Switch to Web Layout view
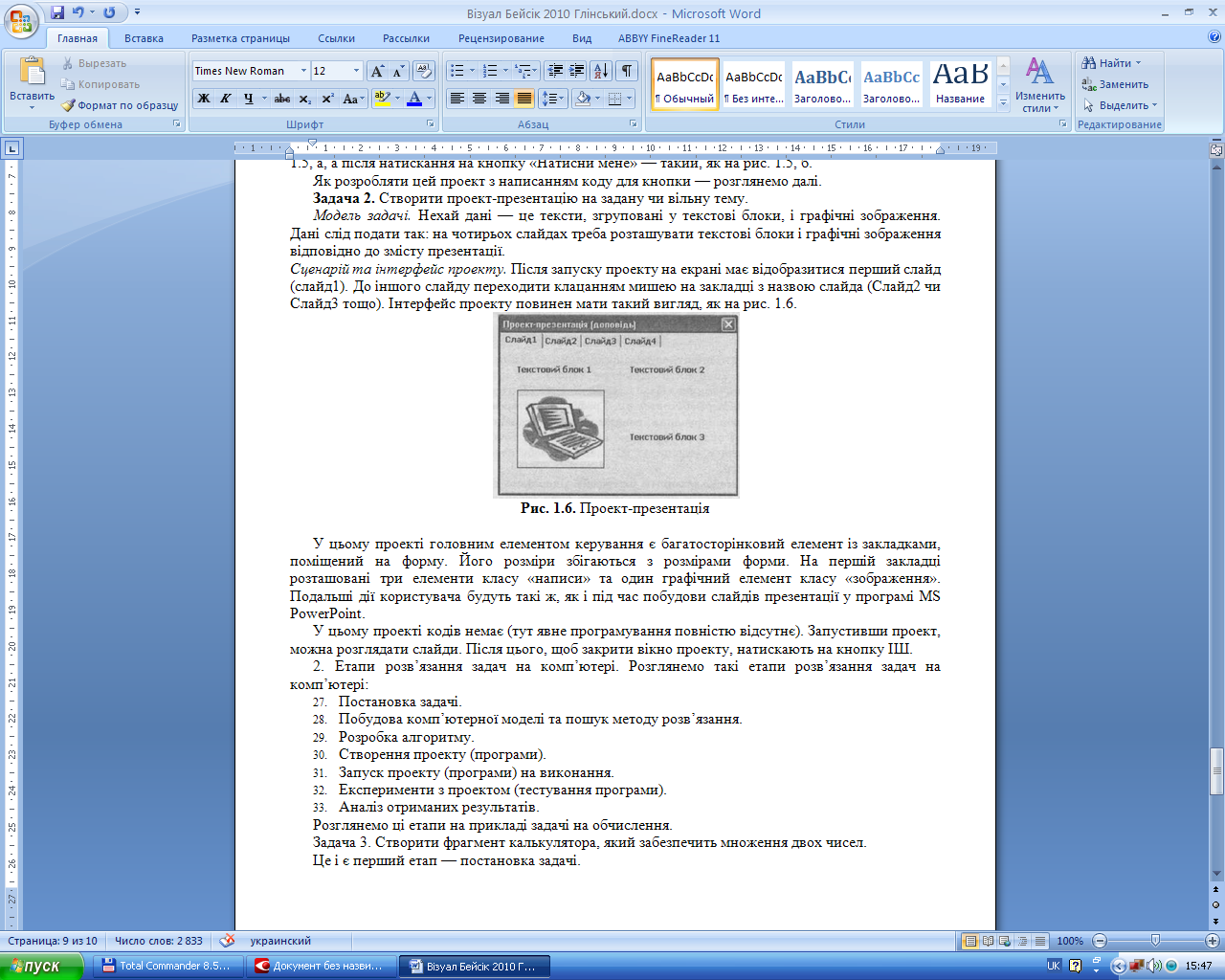1225x980 pixels. [x=1006, y=941]
